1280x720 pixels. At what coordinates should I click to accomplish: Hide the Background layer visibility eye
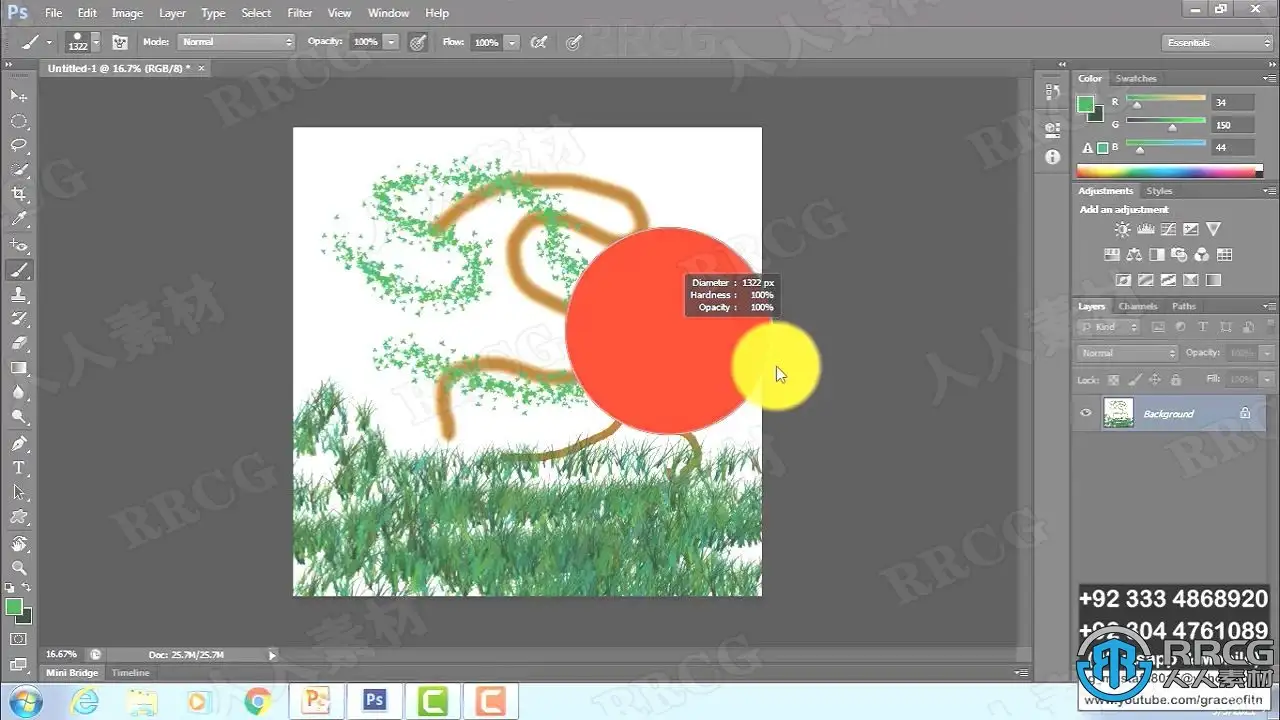tap(1086, 413)
